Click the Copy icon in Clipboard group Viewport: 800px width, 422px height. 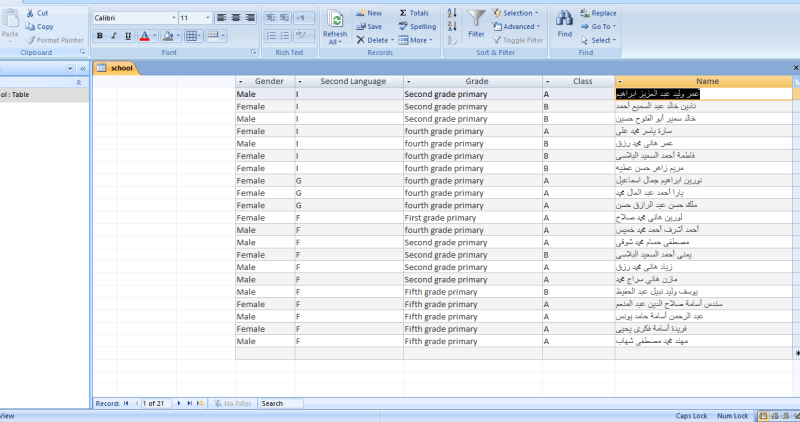tap(30, 27)
